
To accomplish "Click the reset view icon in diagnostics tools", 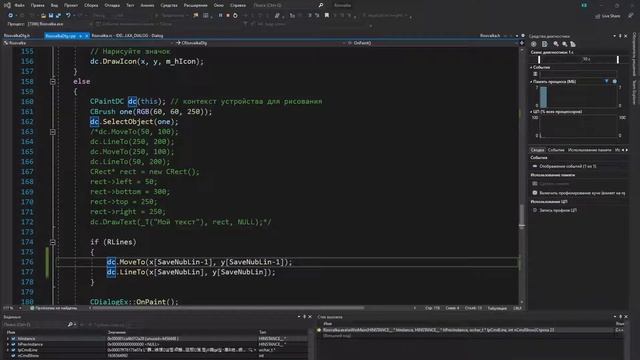I will [573, 44].
